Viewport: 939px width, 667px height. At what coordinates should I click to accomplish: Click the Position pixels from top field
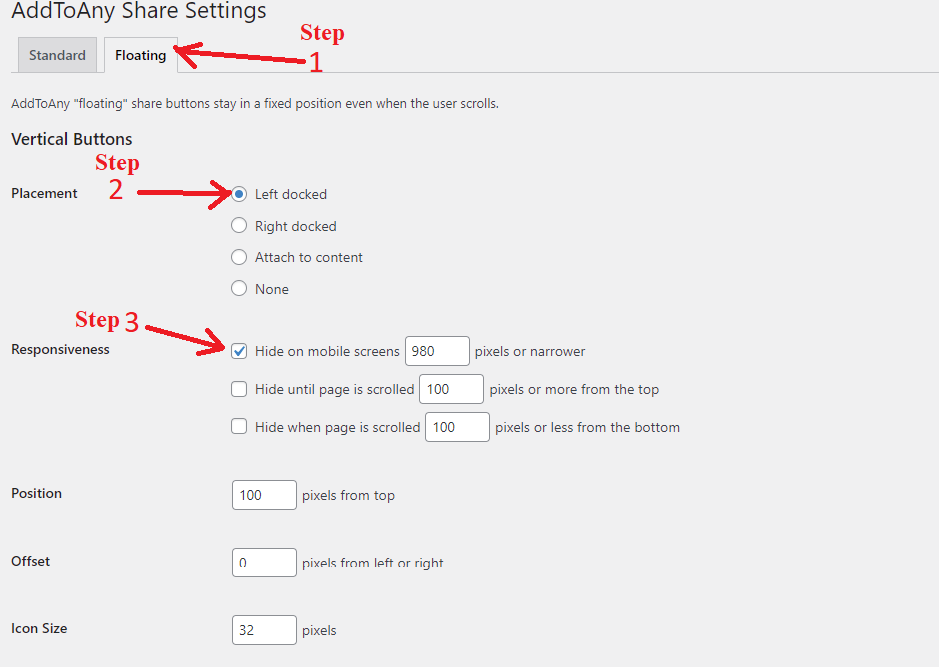pyautogui.click(x=264, y=495)
